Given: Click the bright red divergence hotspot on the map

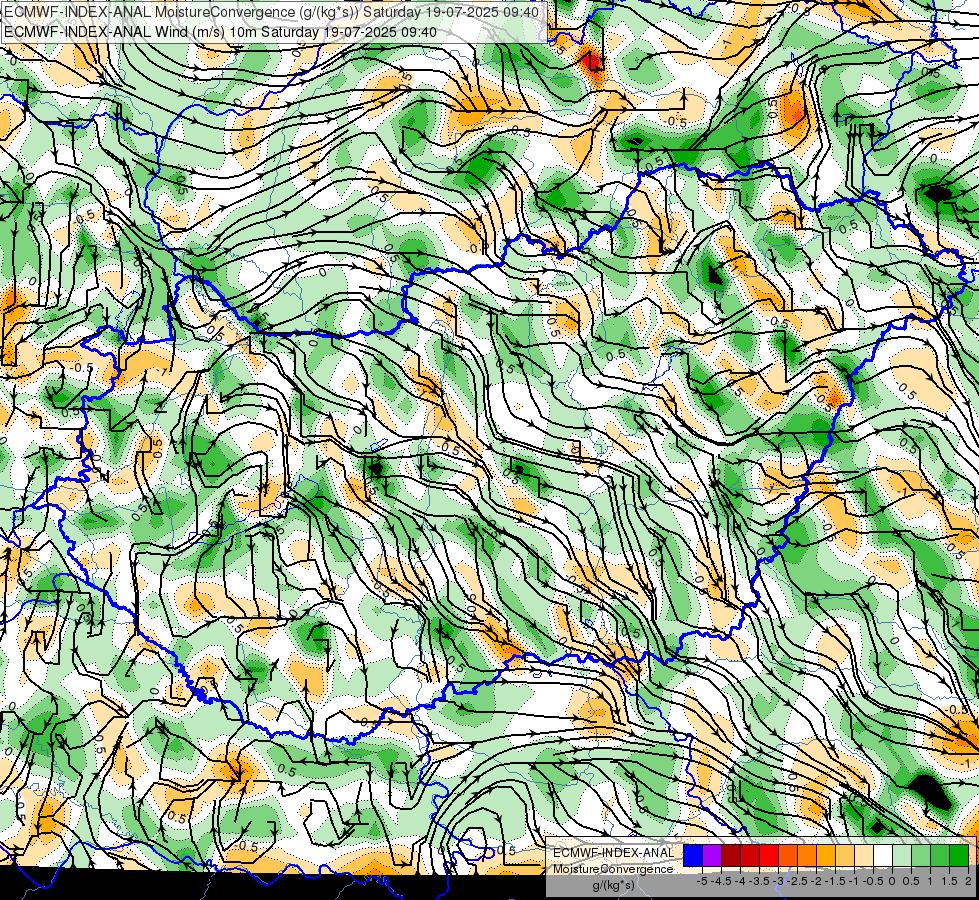Looking at the screenshot, I should (x=591, y=62).
